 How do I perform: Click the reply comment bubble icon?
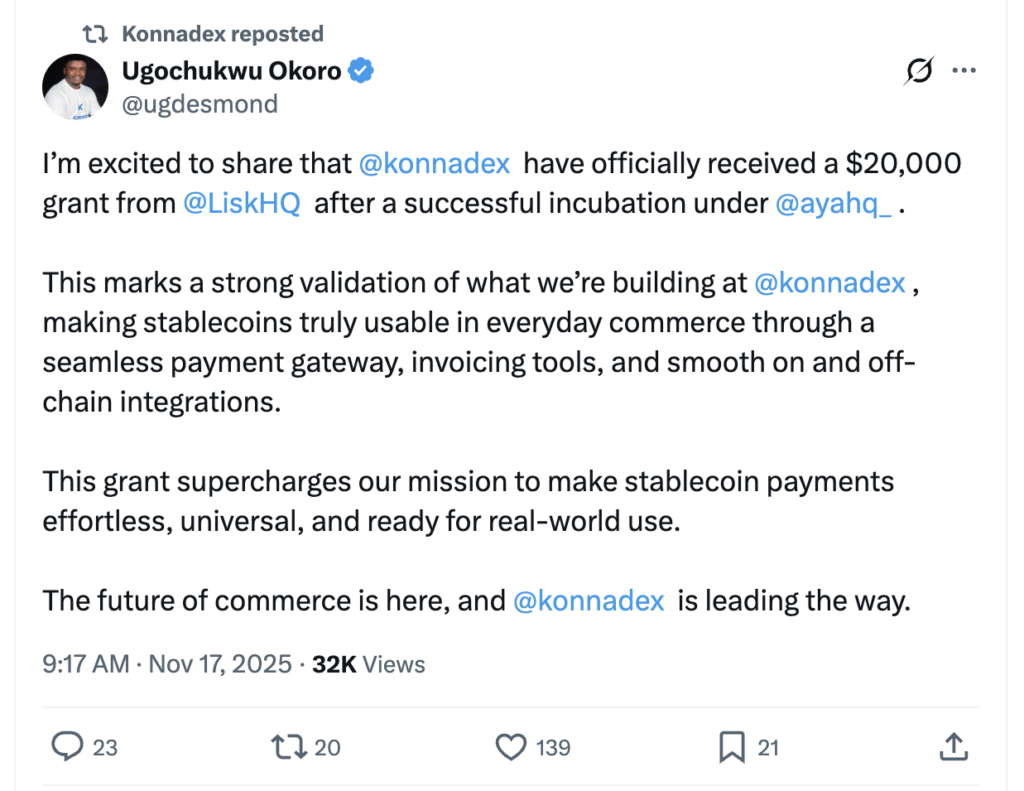(x=67, y=746)
